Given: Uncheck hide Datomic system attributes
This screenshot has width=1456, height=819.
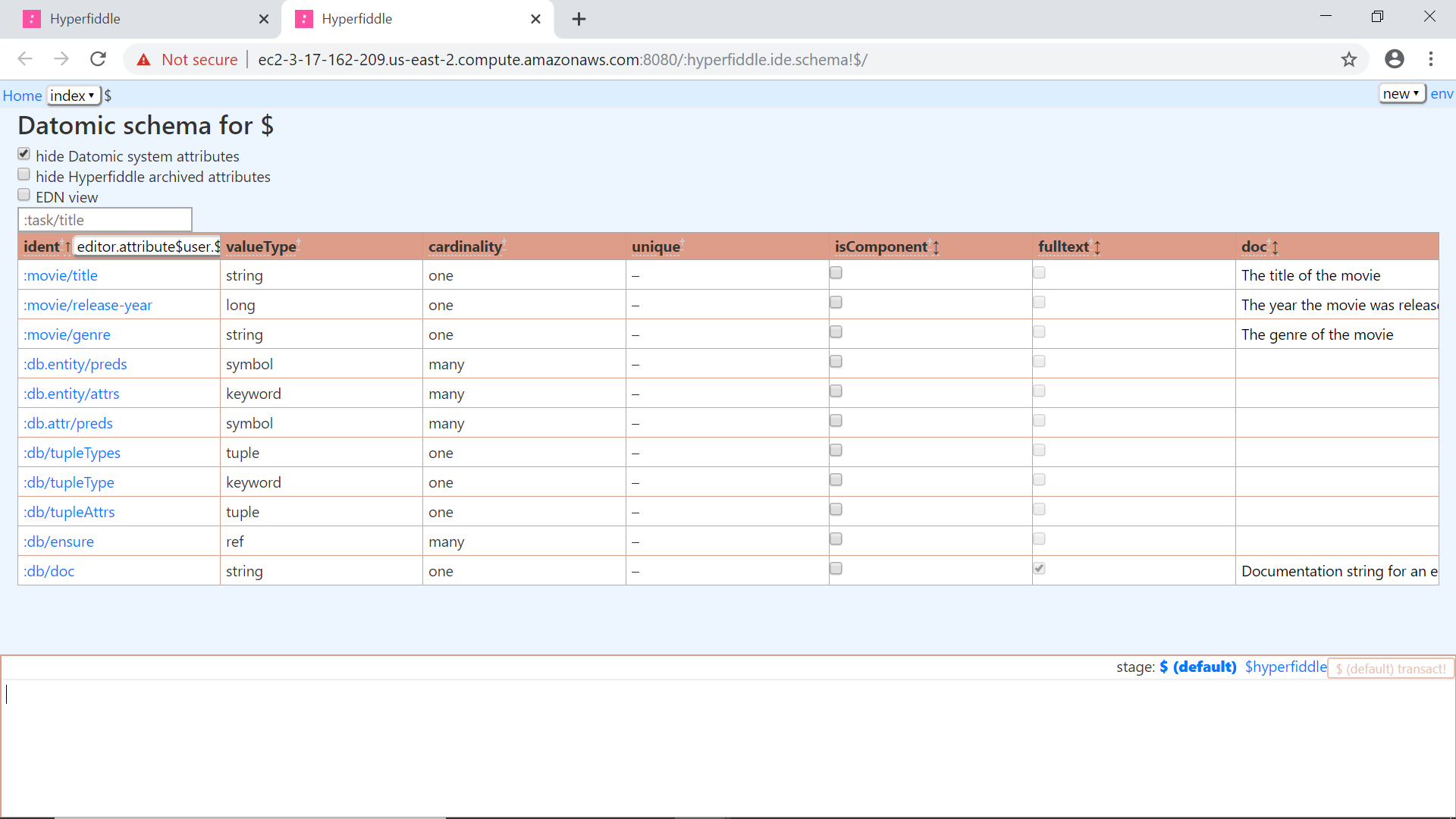Looking at the screenshot, I should [x=24, y=154].
